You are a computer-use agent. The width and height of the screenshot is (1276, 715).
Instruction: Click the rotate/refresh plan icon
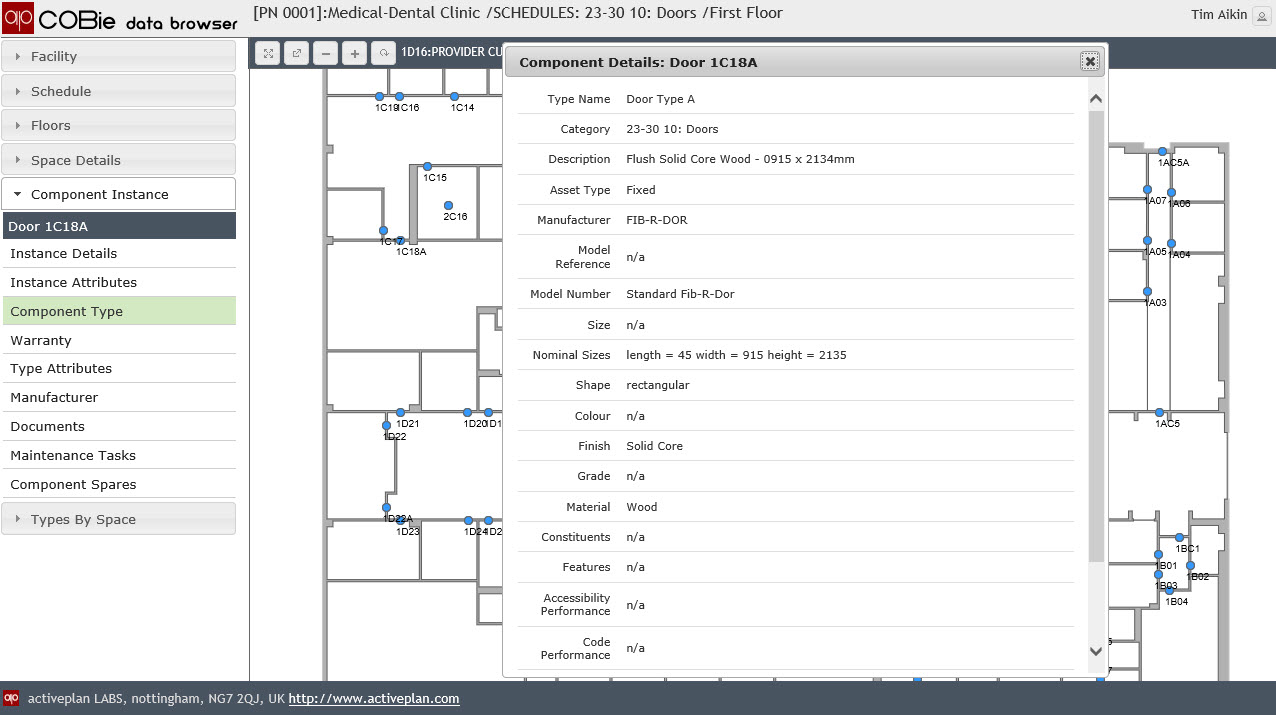(x=382, y=53)
